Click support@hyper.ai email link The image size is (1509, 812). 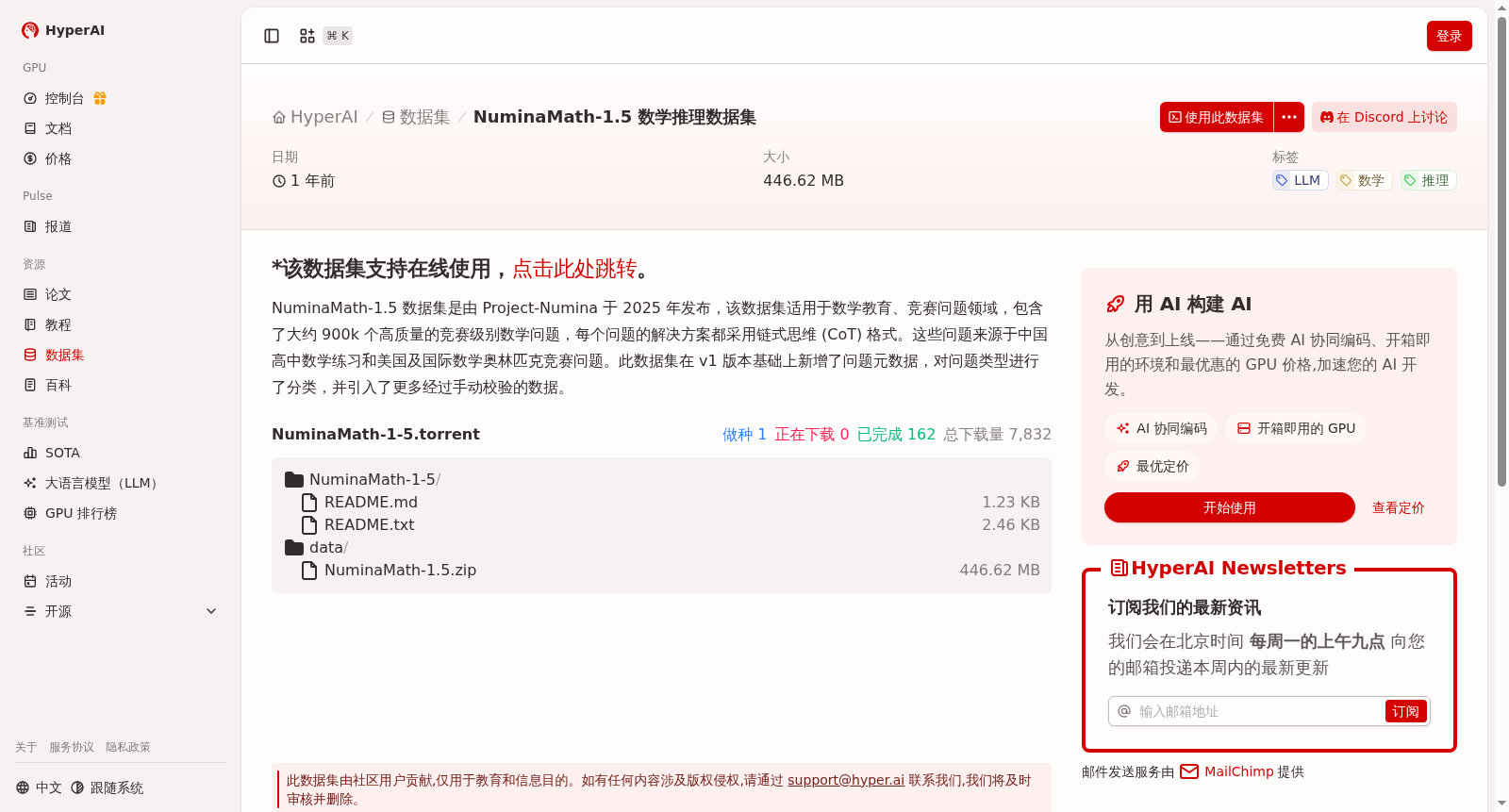pos(846,780)
